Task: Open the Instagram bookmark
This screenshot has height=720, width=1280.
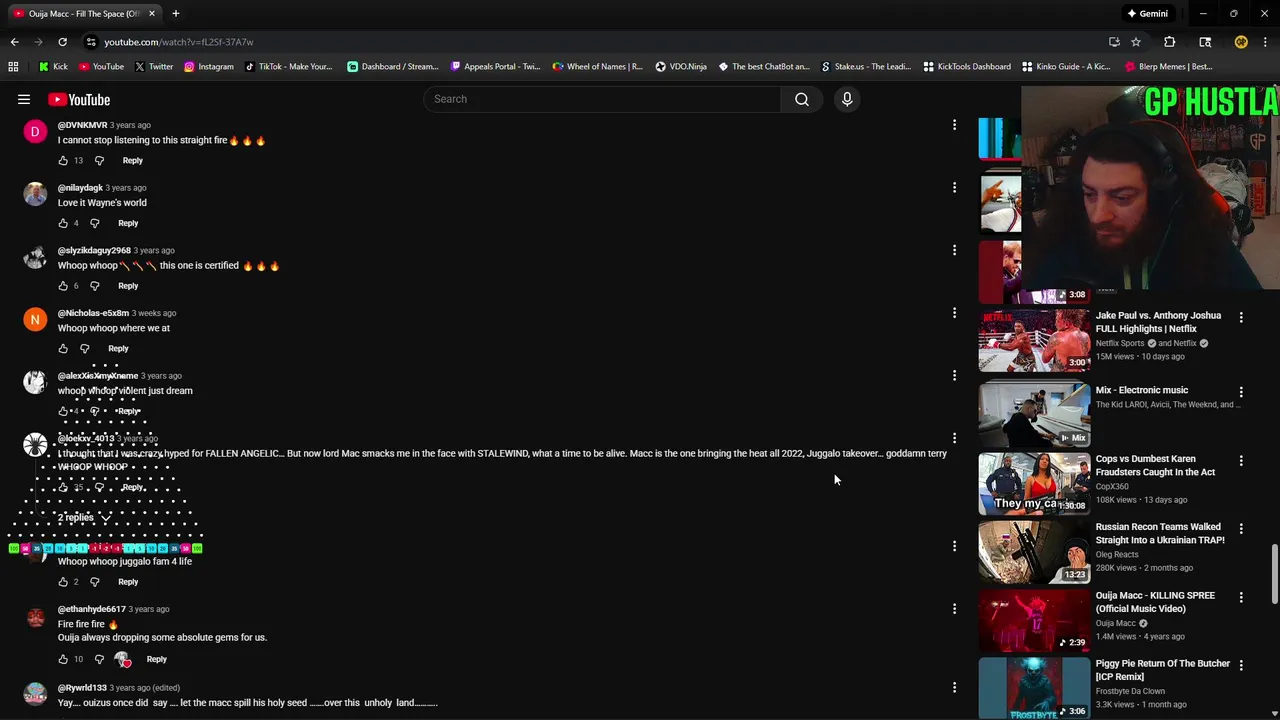Action: click(208, 67)
